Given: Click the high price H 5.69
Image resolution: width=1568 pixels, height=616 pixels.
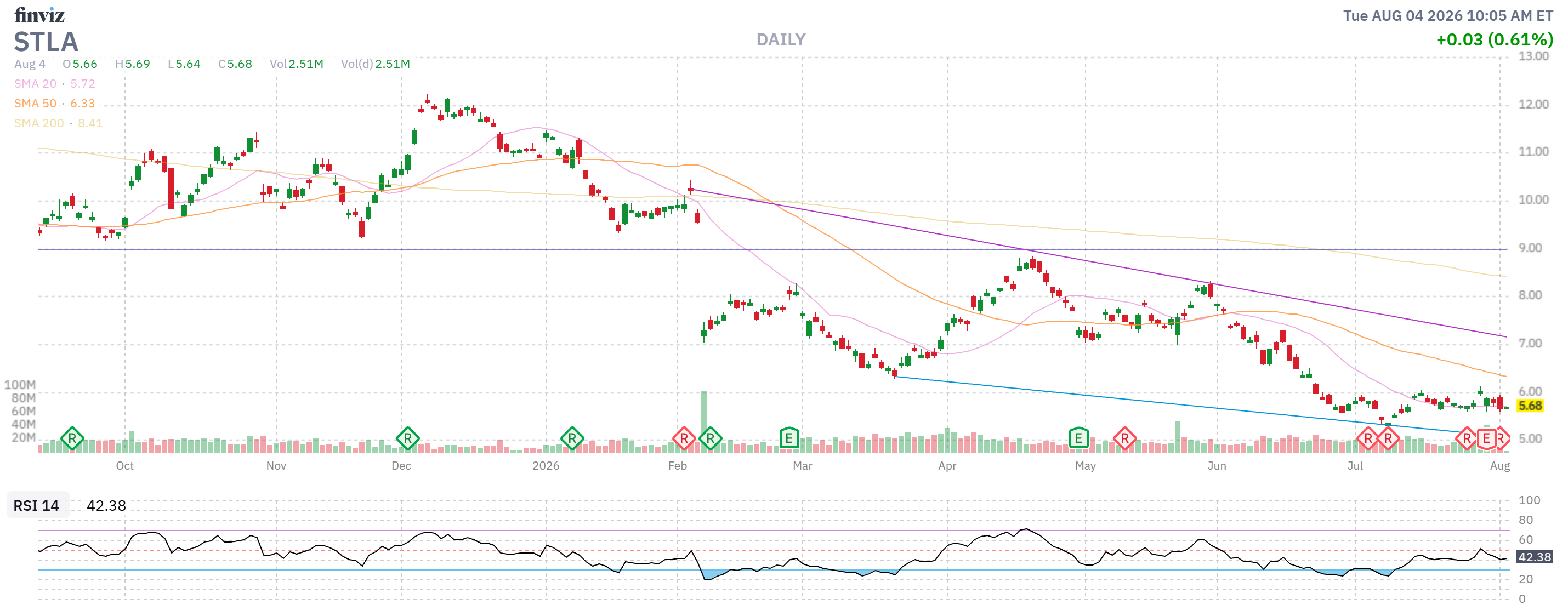Looking at the screenshot, I should 133,64.
